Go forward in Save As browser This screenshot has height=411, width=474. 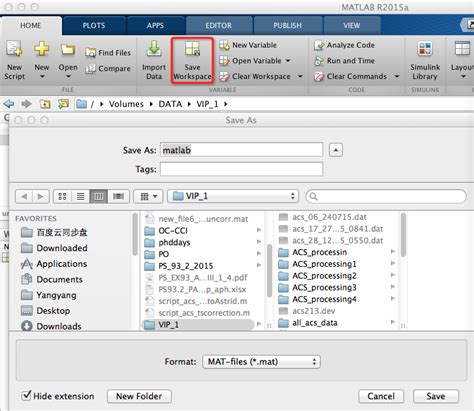click(x=41, y=196)
